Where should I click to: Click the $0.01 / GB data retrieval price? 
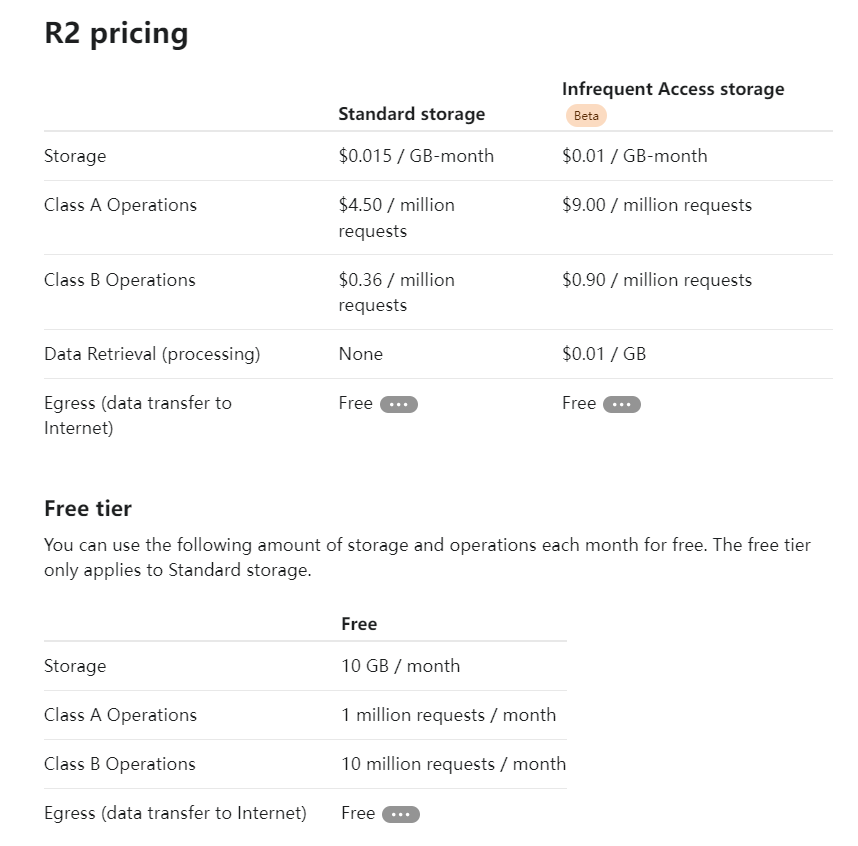(604, 354)
